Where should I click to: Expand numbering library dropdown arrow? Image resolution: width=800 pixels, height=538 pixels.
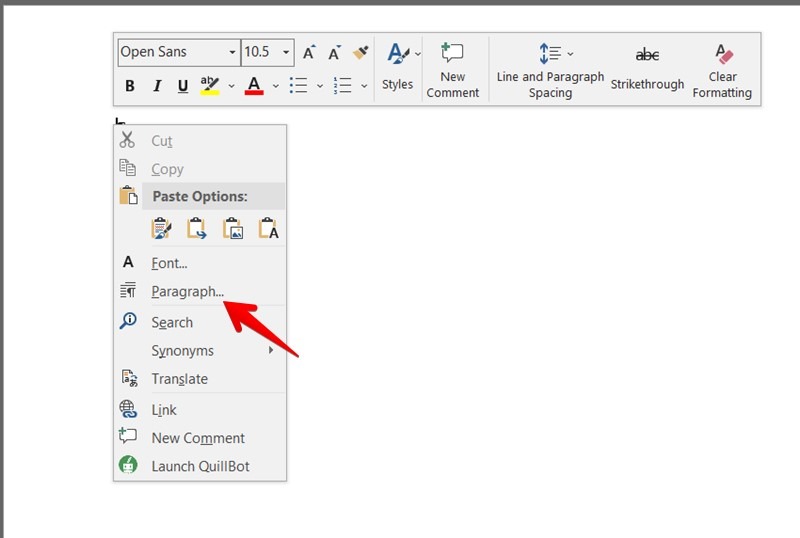pyautogui.click(x=364, y=86)
